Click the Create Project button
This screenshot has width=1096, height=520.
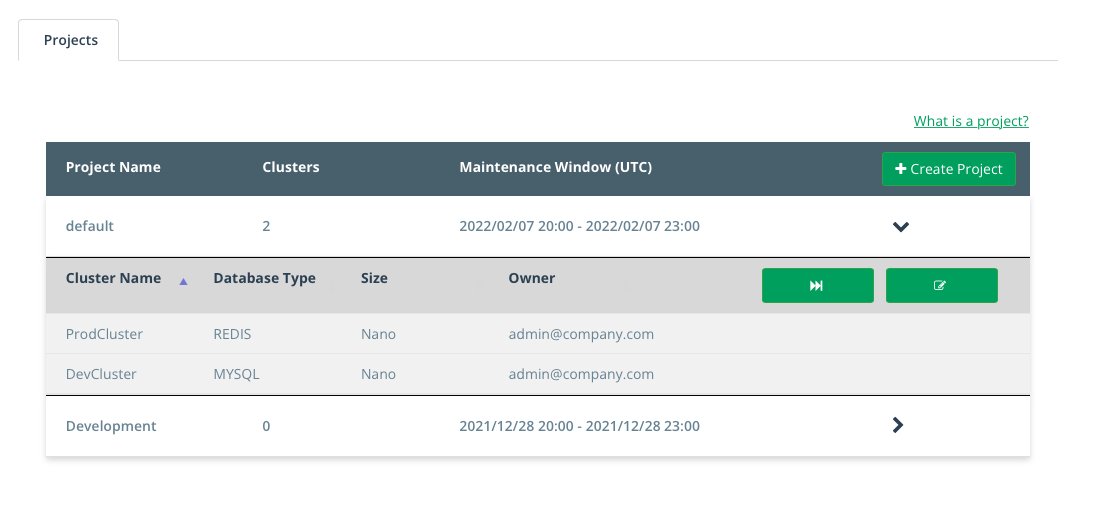pos(949,168)
